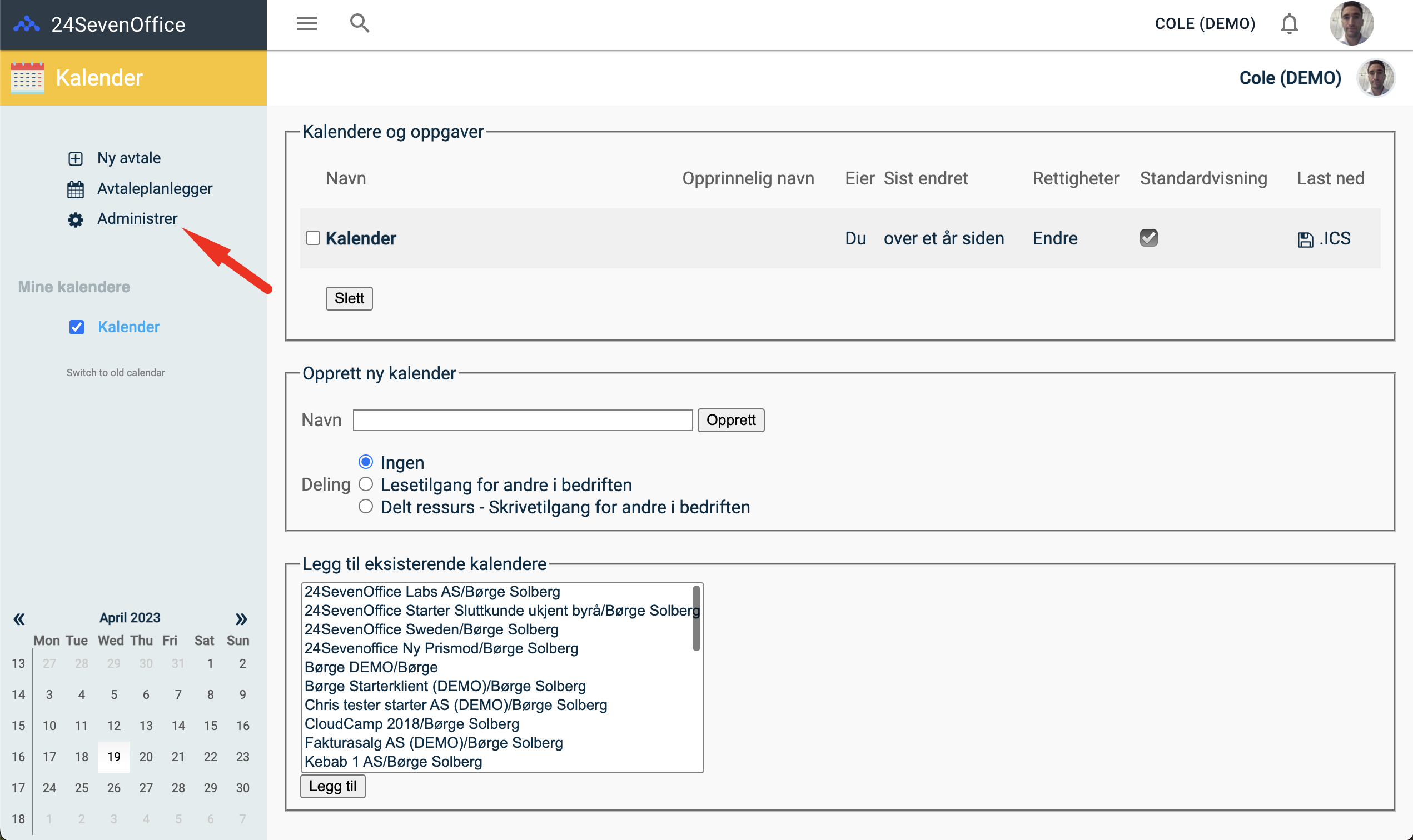The width and height of the screenshot is (1413, 840).
Task: Select Lesetilgang for andre i bedriften
Action: point(366,484)
